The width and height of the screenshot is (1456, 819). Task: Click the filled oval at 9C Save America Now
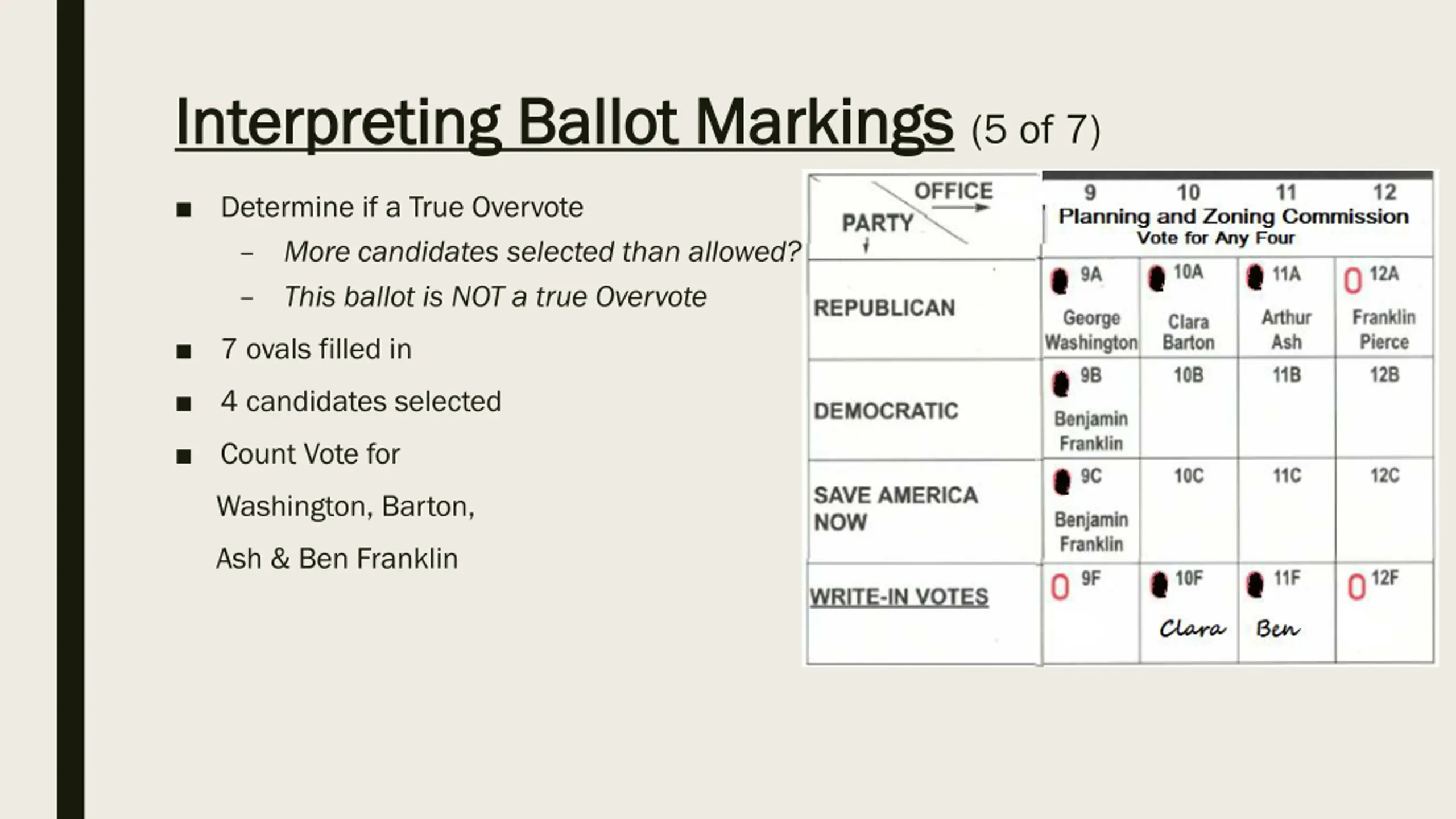pos(1061,482)
